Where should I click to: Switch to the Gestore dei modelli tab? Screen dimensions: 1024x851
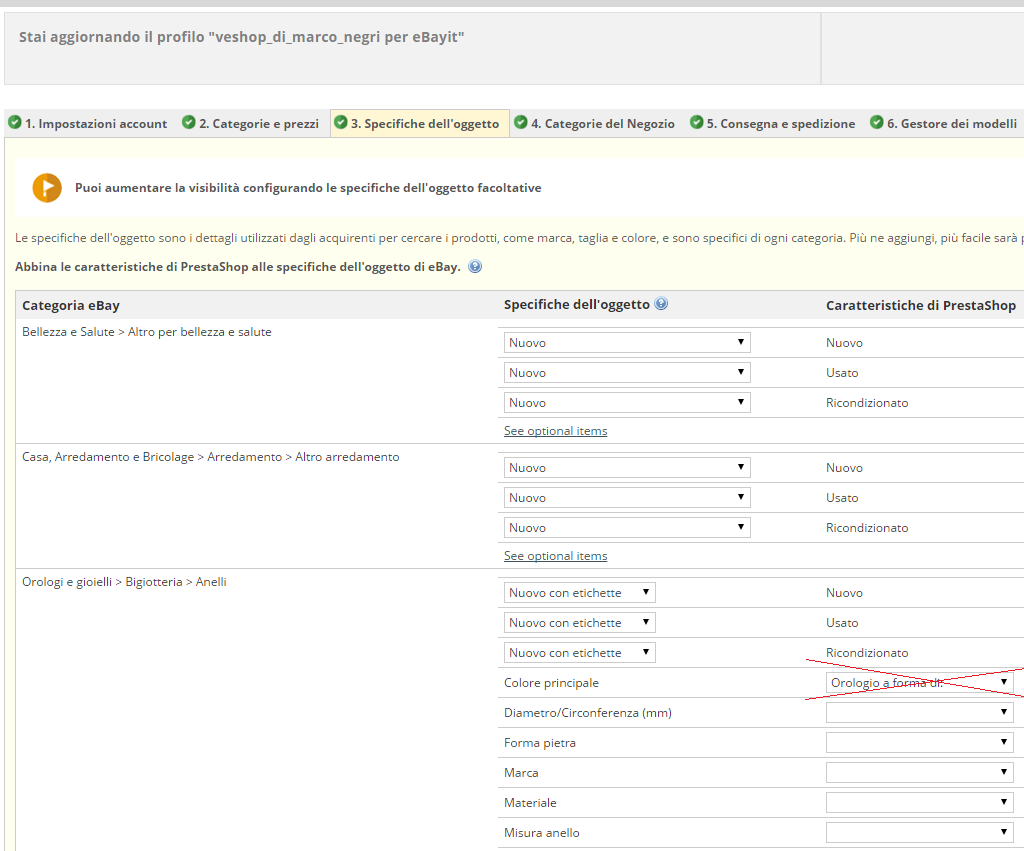pyautogui.click(x=944, y=123)
